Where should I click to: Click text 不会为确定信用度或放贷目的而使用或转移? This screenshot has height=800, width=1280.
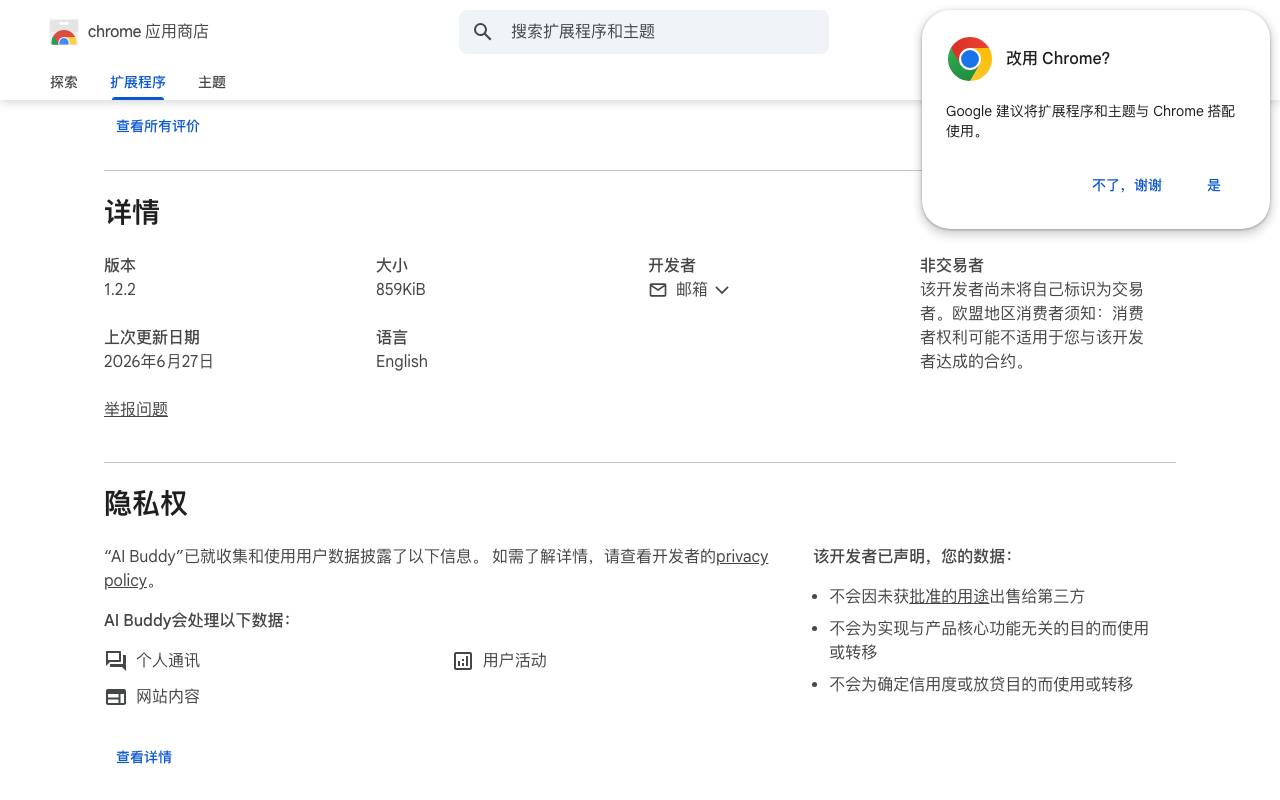pyautogui.click(x=981, y=684)
